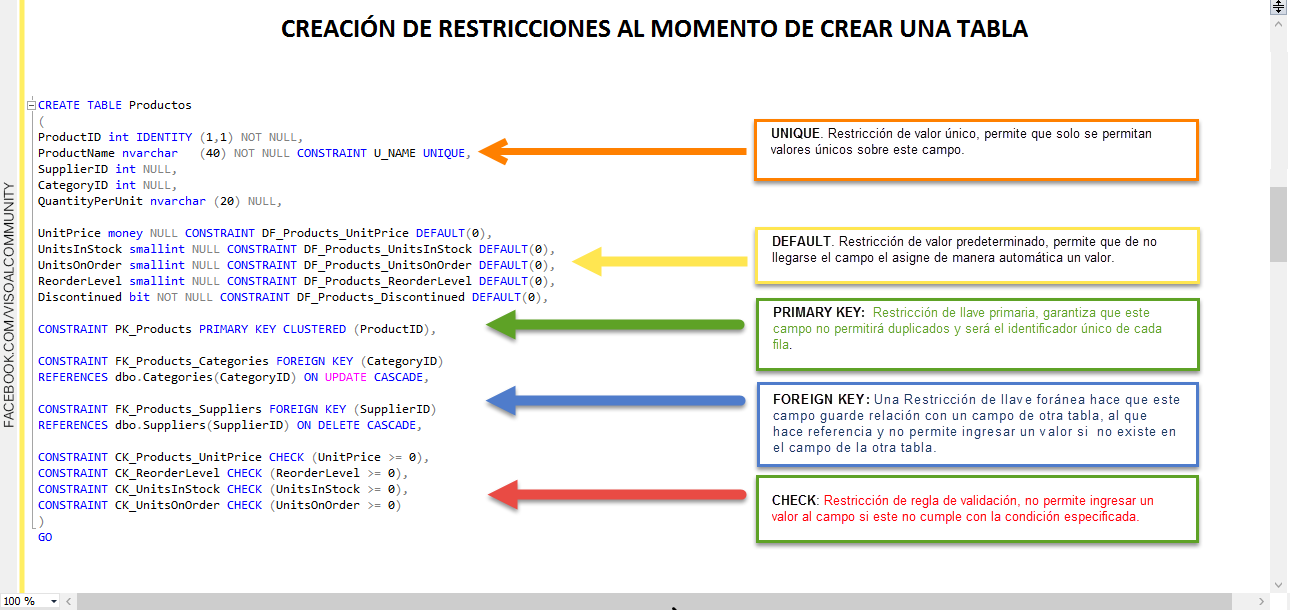Click the GO statement at the script end
The image size is (1290, 612).
(45, 537)
